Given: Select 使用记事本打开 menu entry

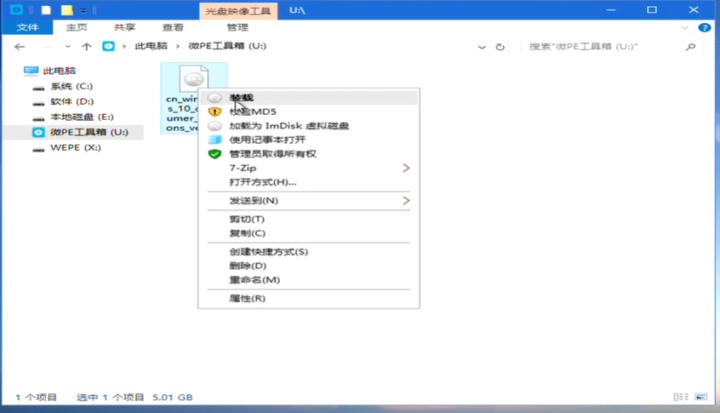Looking at the screenshot, I should tap(309, 140).
